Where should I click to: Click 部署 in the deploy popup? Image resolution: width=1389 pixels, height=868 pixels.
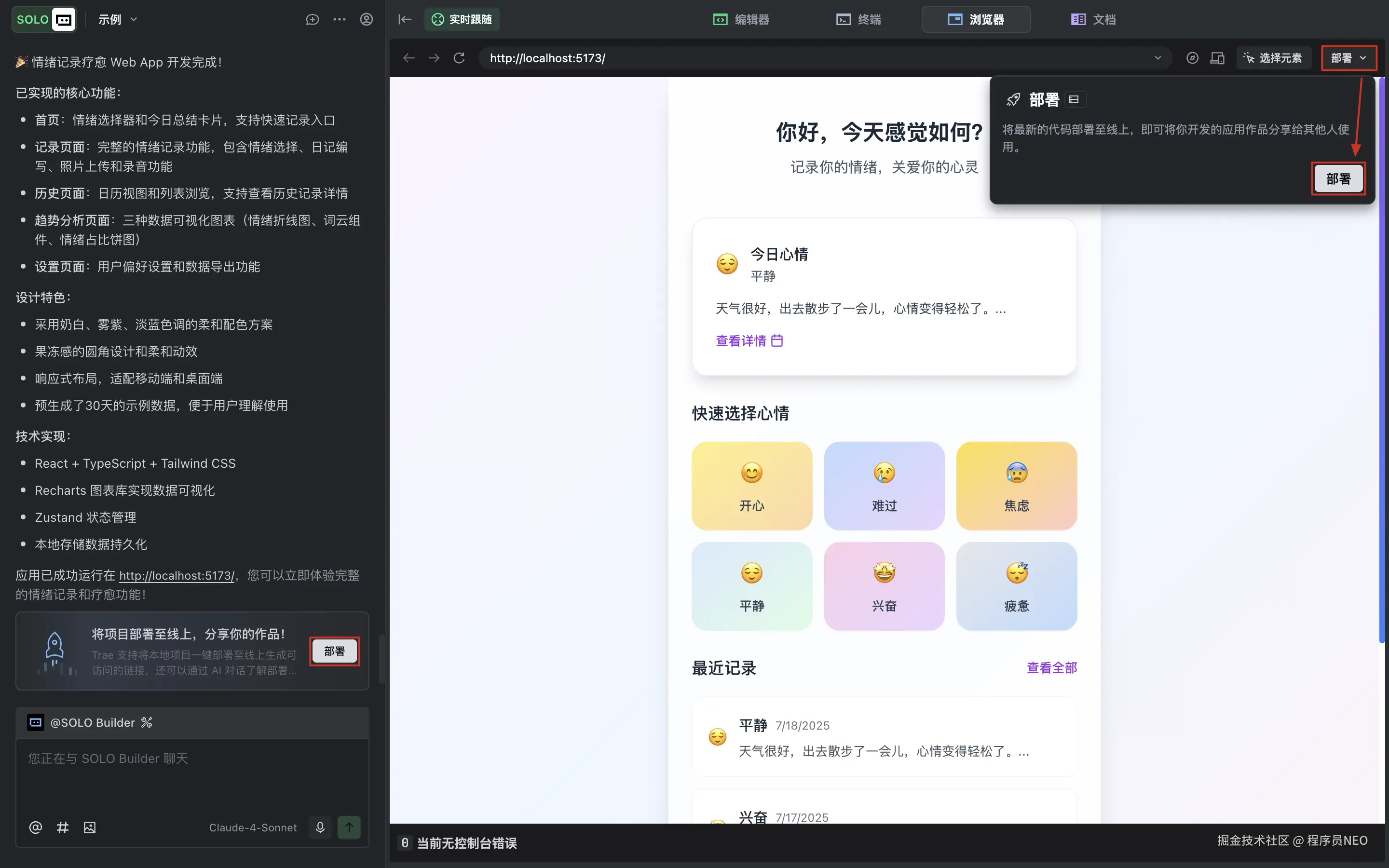click(1338, 178)
